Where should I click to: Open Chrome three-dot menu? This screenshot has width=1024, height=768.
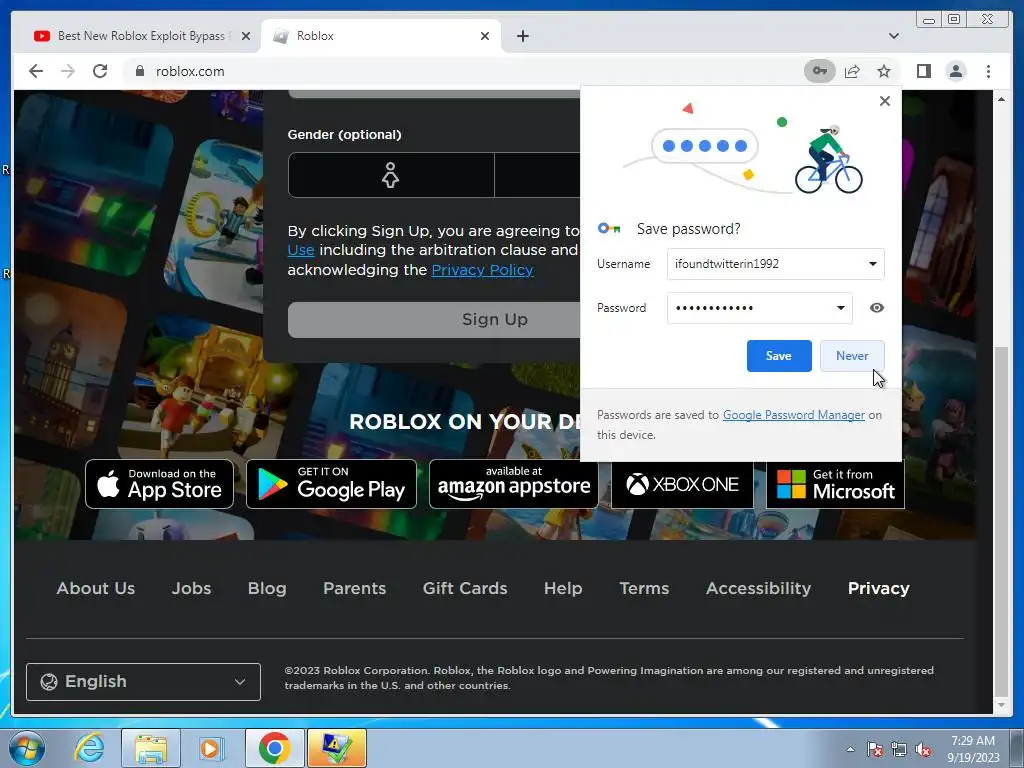point(988,71)
